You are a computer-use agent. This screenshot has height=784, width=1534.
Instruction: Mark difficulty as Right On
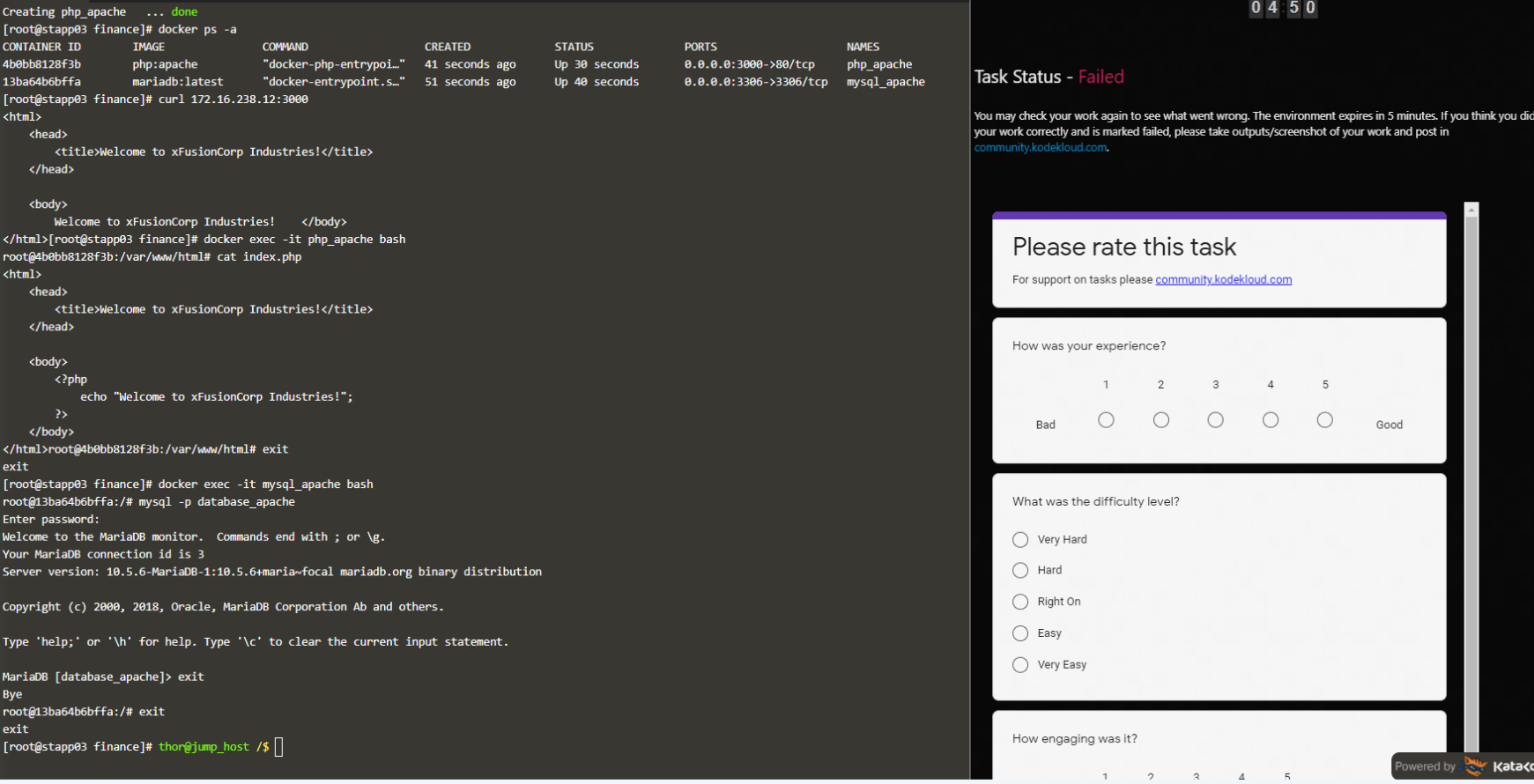click(1020, 602)
